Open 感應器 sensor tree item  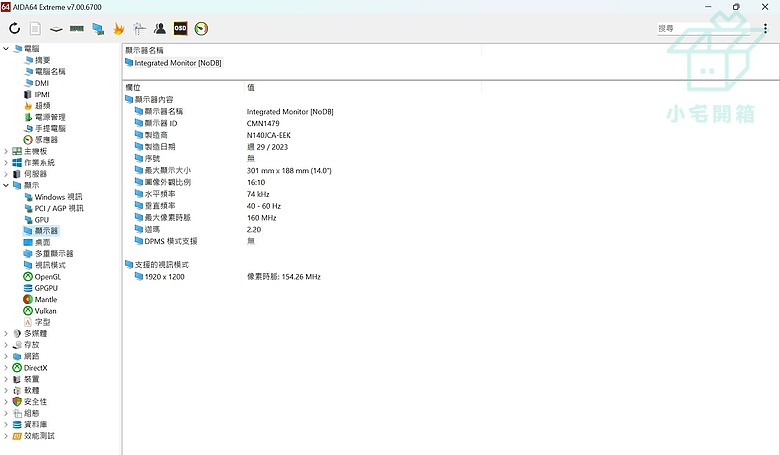(41, 140)
